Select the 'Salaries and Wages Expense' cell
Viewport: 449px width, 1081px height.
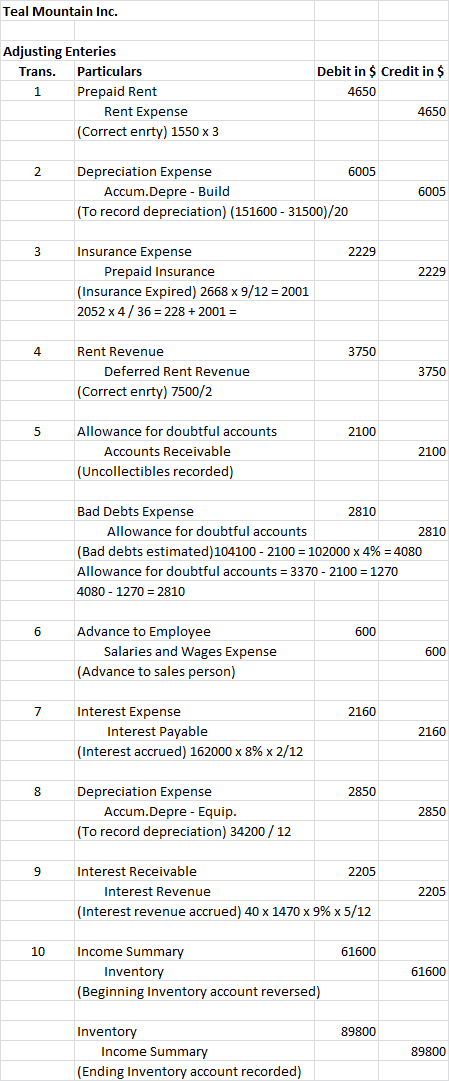click(x=190, y=651)
